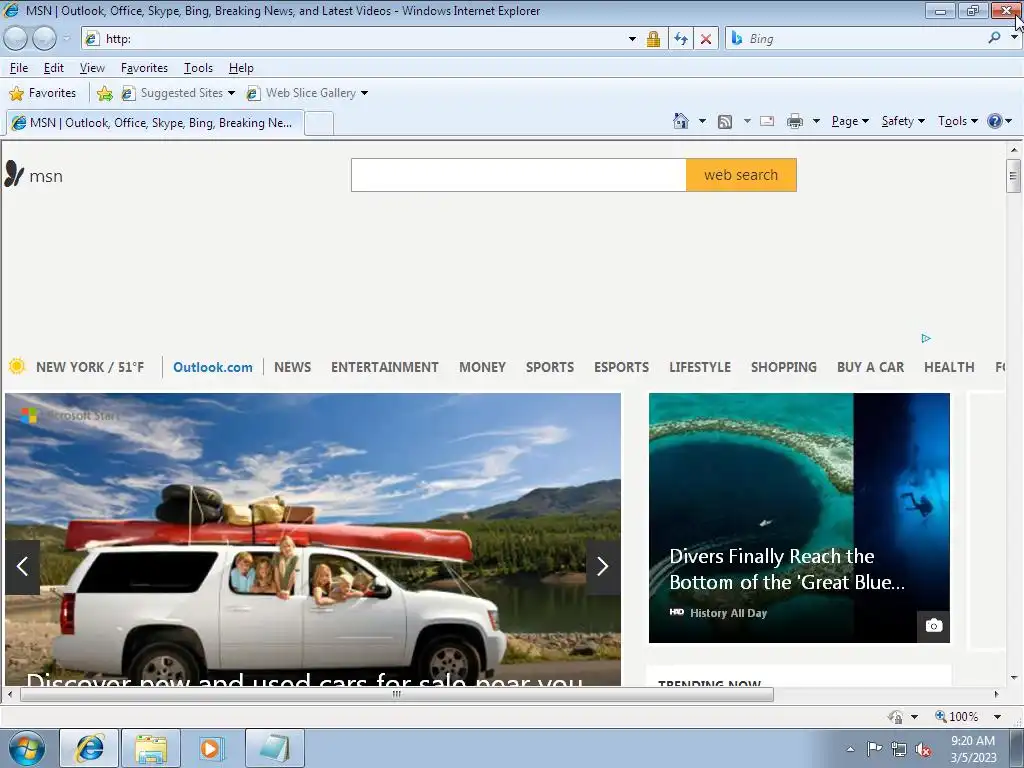The image size is (1024, 768).
Task: Click the vertical scrollbar thumb
Action: coord(1014,176)
